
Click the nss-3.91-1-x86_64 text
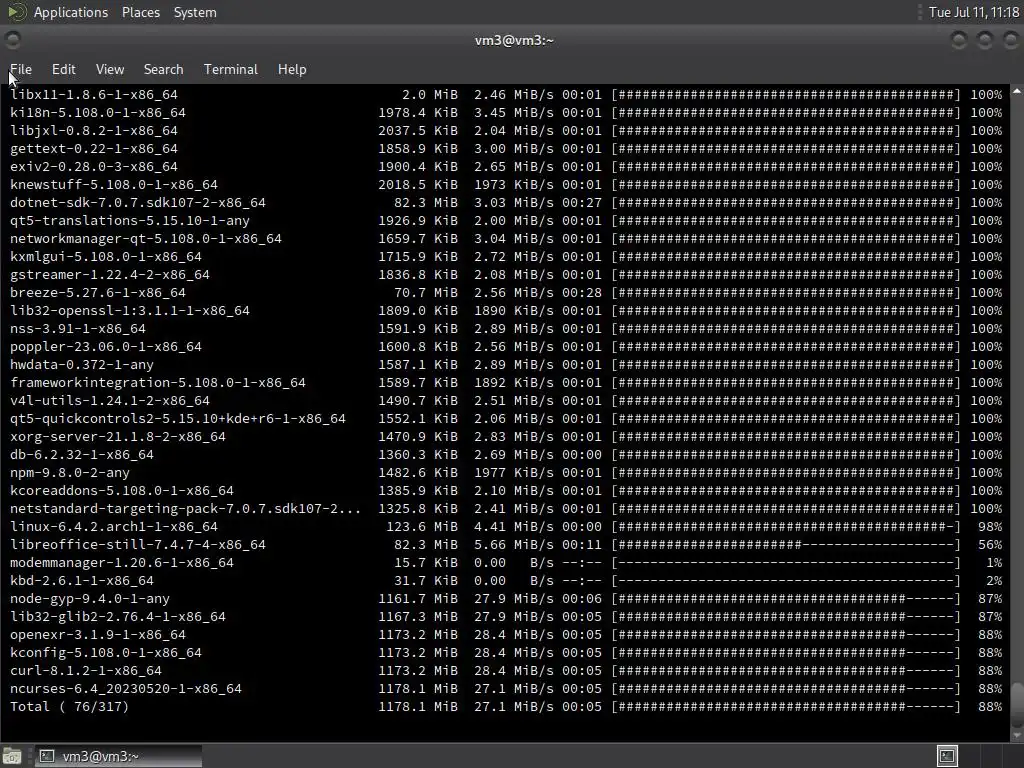(x=78, y=328)
